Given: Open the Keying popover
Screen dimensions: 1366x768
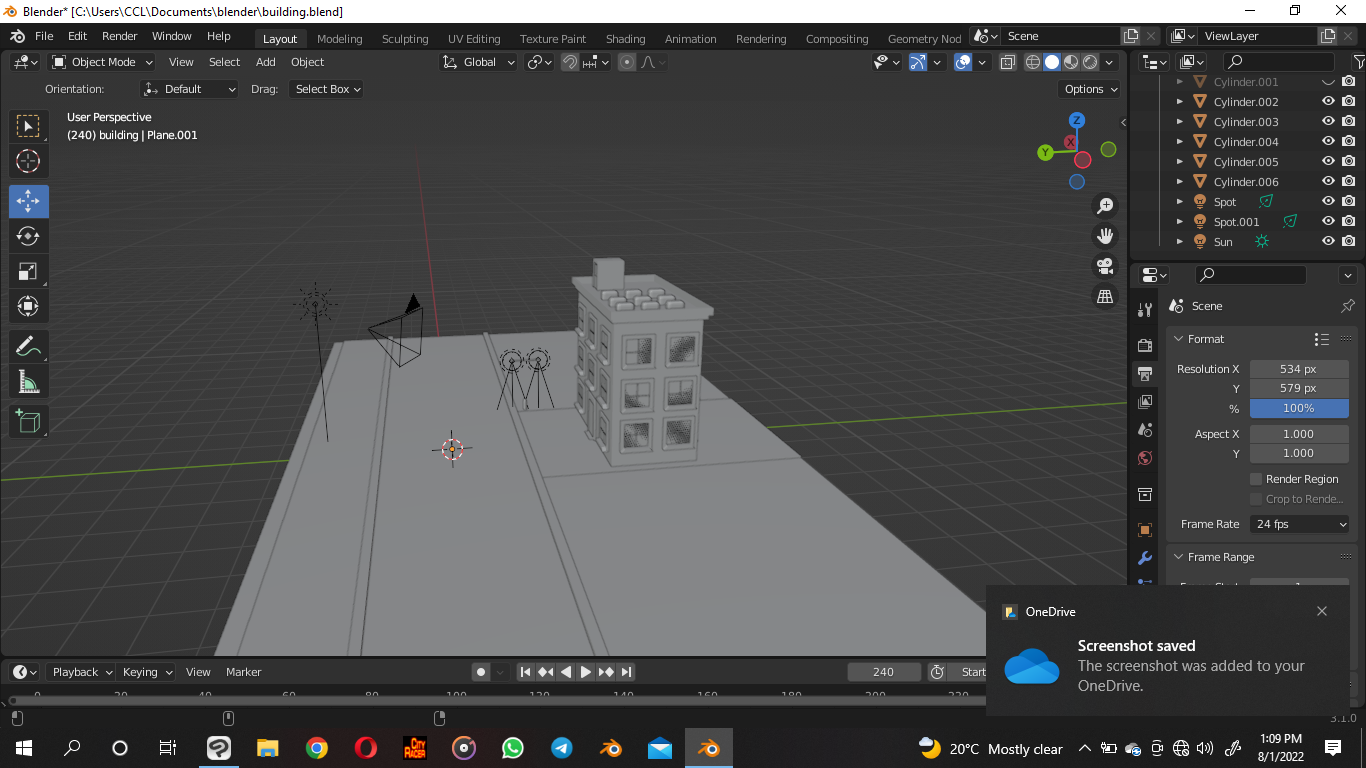Looking at the screenshot, I should [145, 672].
